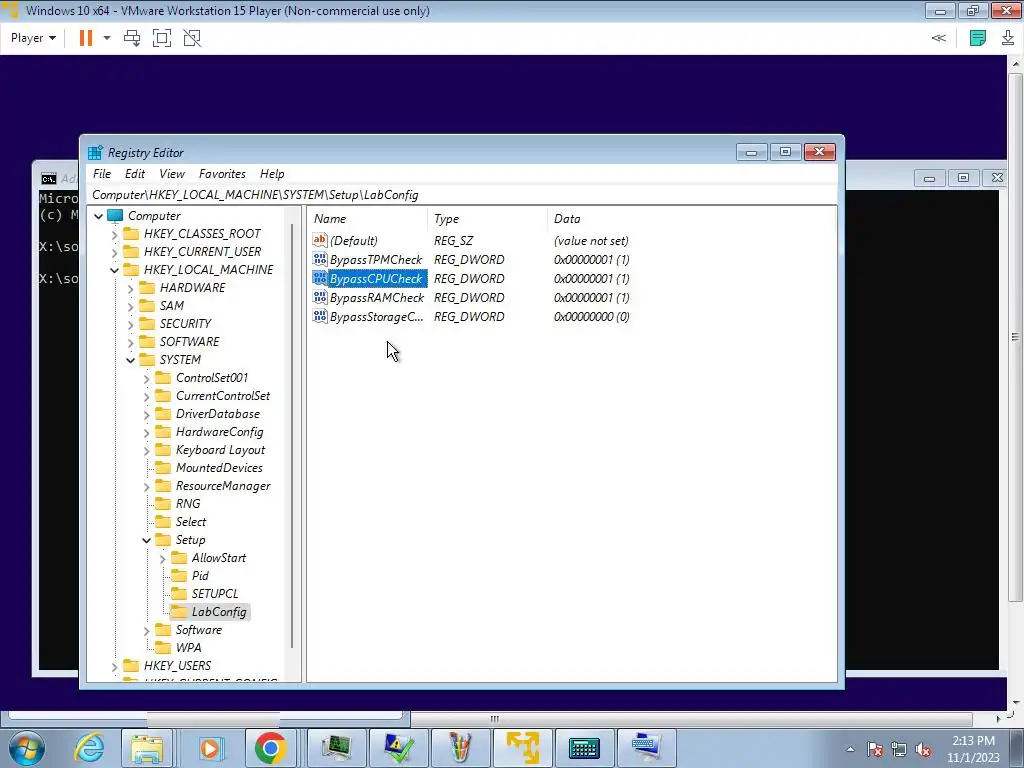Open the Registry Editor Help menu
Viewport: 1024px width, 768px height.
(272, 174)
